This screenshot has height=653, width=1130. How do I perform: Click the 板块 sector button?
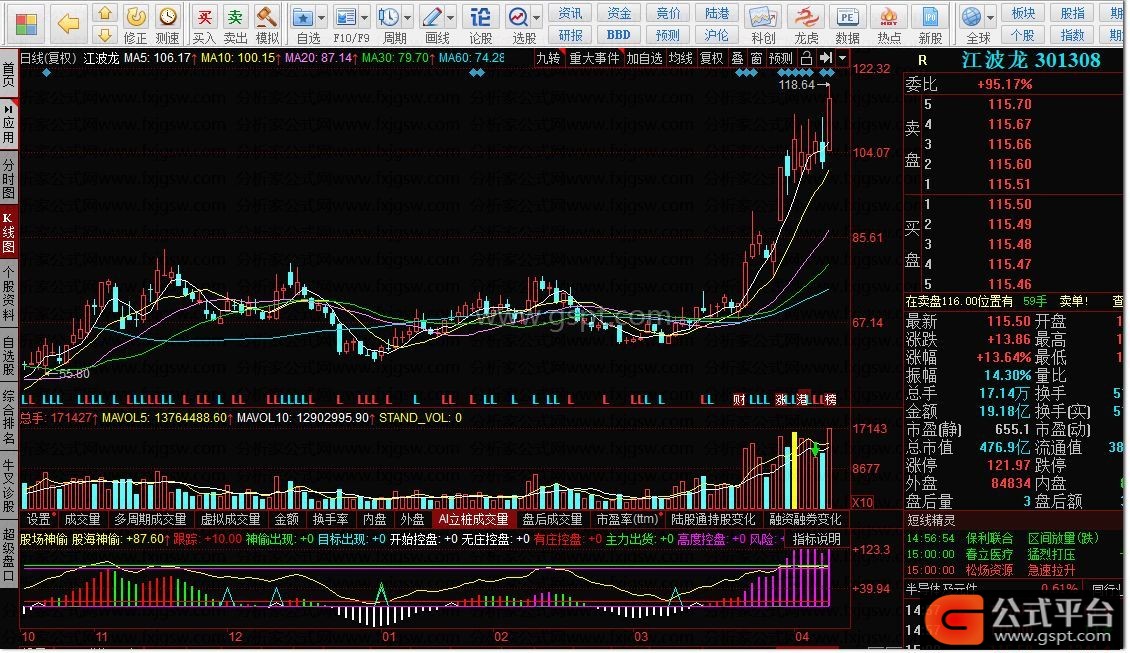(x=1024, y=13)
